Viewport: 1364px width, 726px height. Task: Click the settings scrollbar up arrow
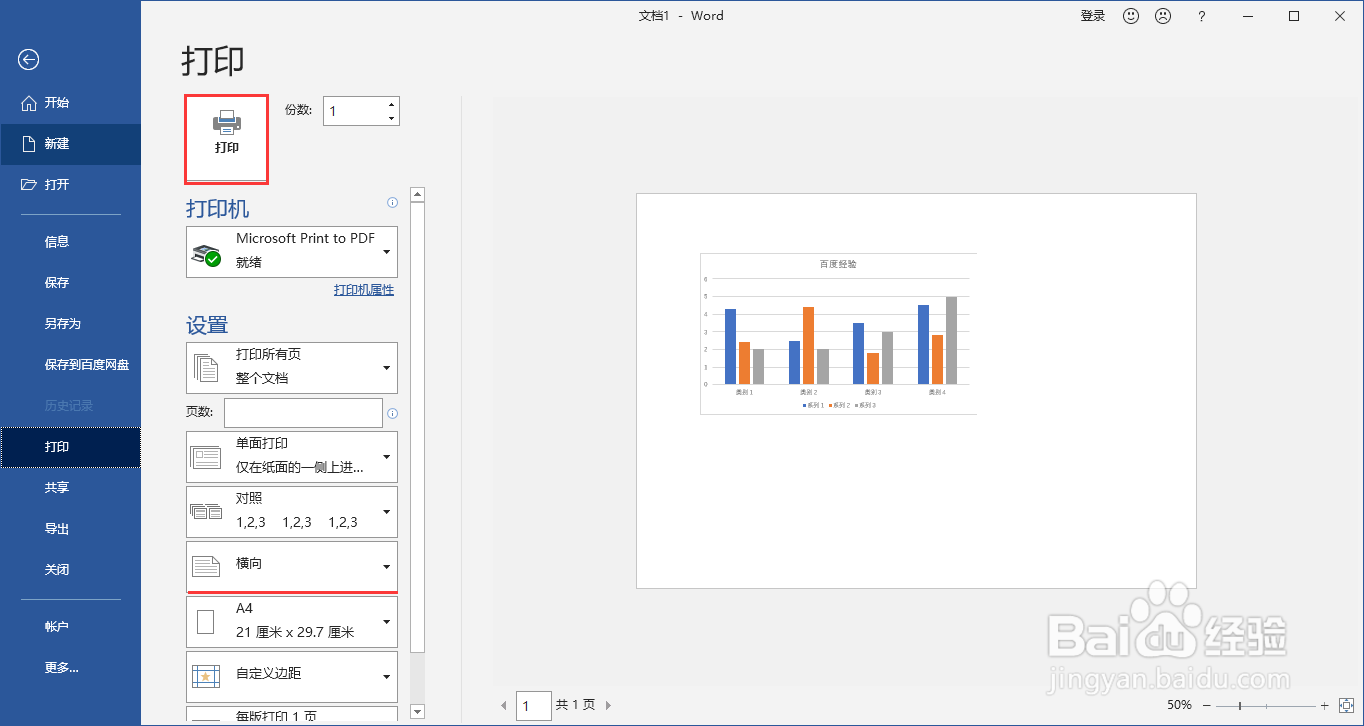tap(418, 195)
